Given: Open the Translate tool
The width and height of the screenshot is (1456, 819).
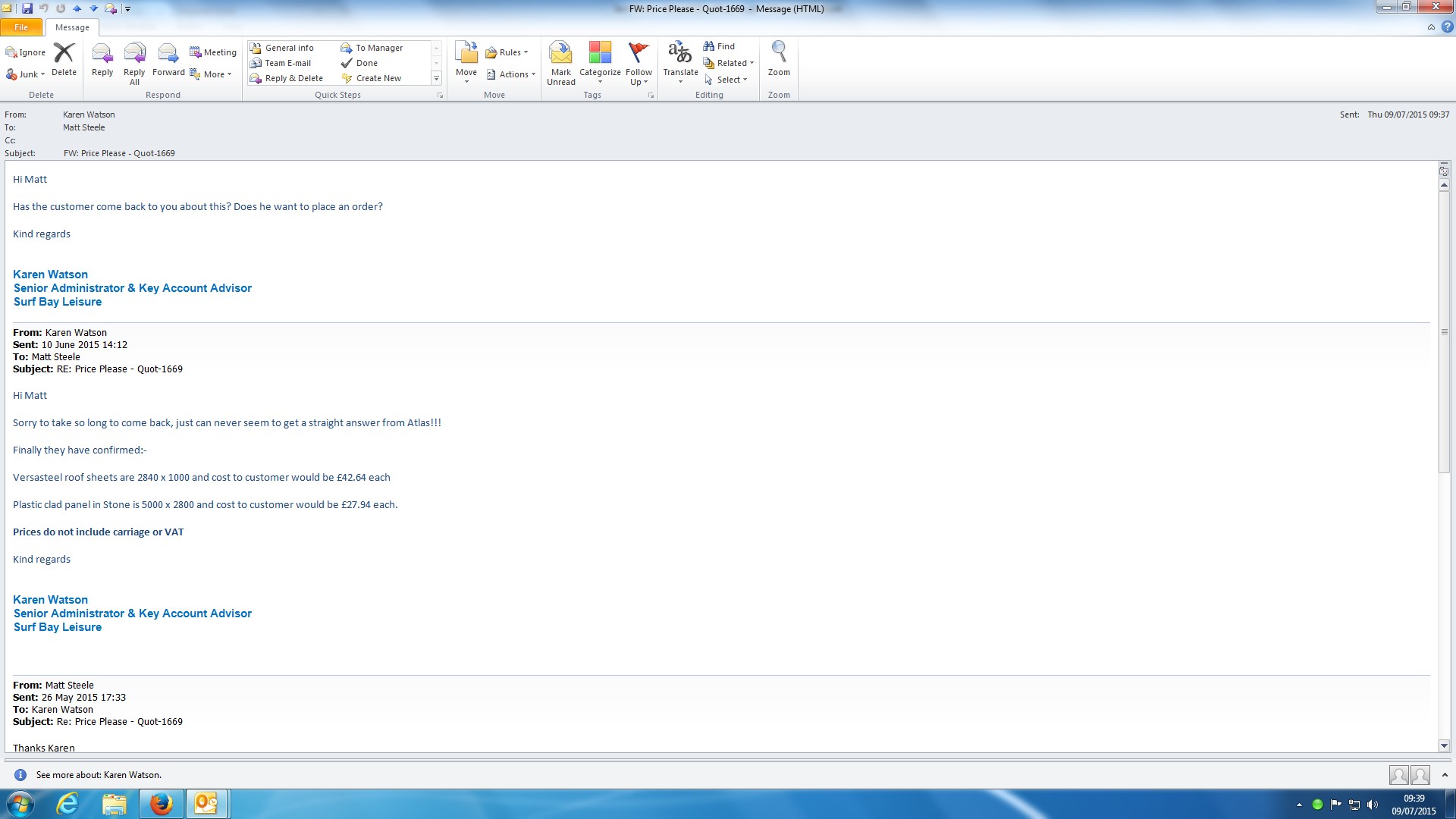Looking at the screenshot, I should (680, 55).
